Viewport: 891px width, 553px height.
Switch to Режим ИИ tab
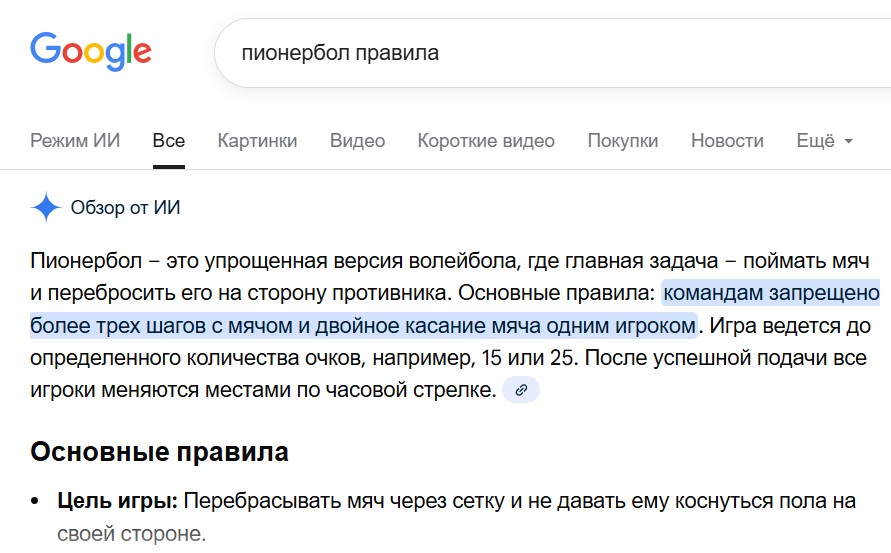tap(75, 140)
